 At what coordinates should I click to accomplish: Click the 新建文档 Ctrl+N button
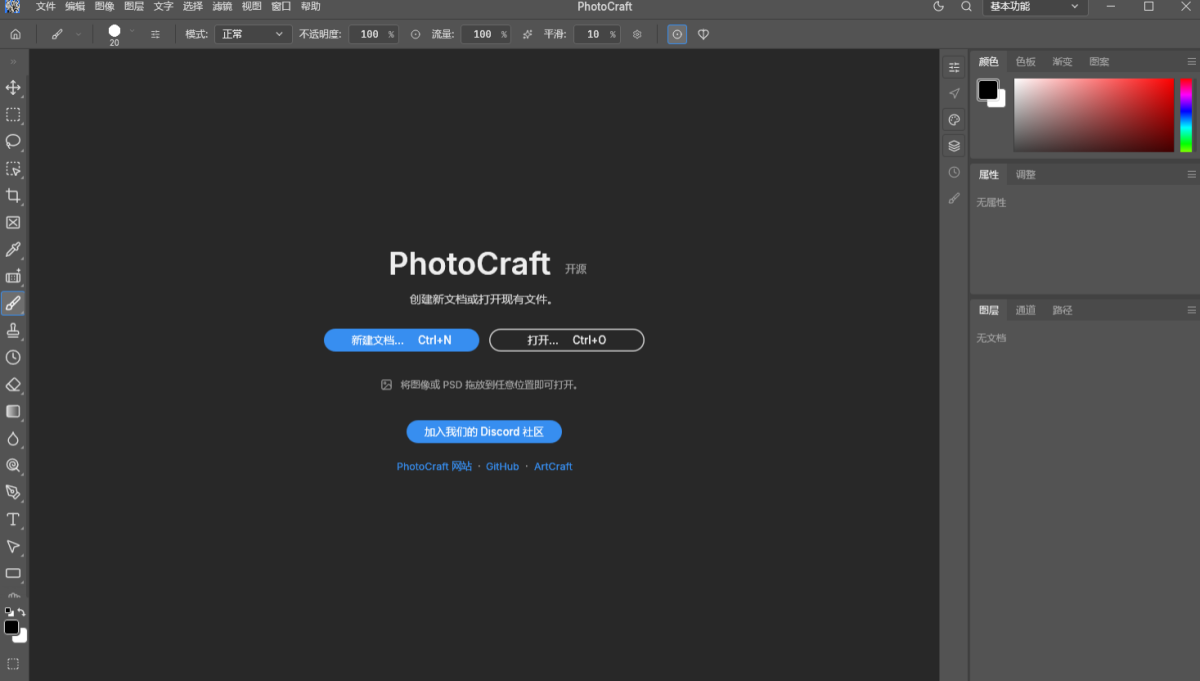401,340
